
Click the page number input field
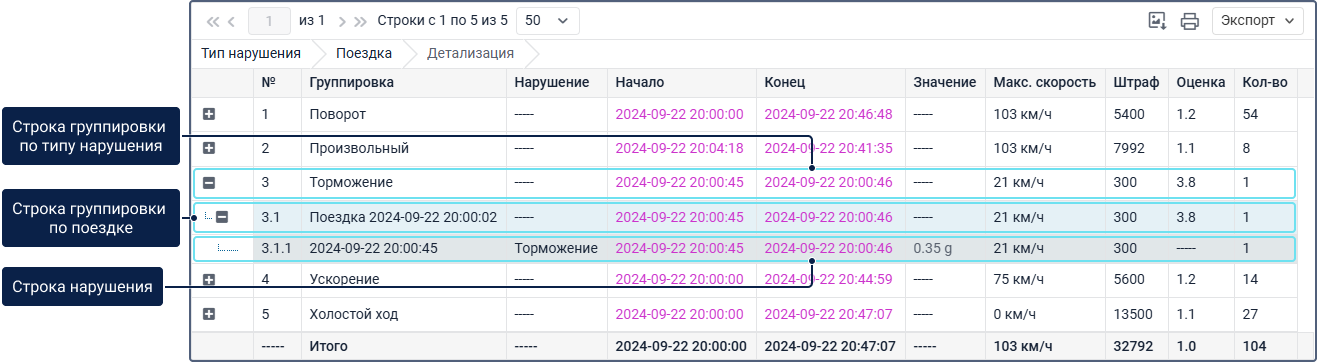tap(269, 20)
